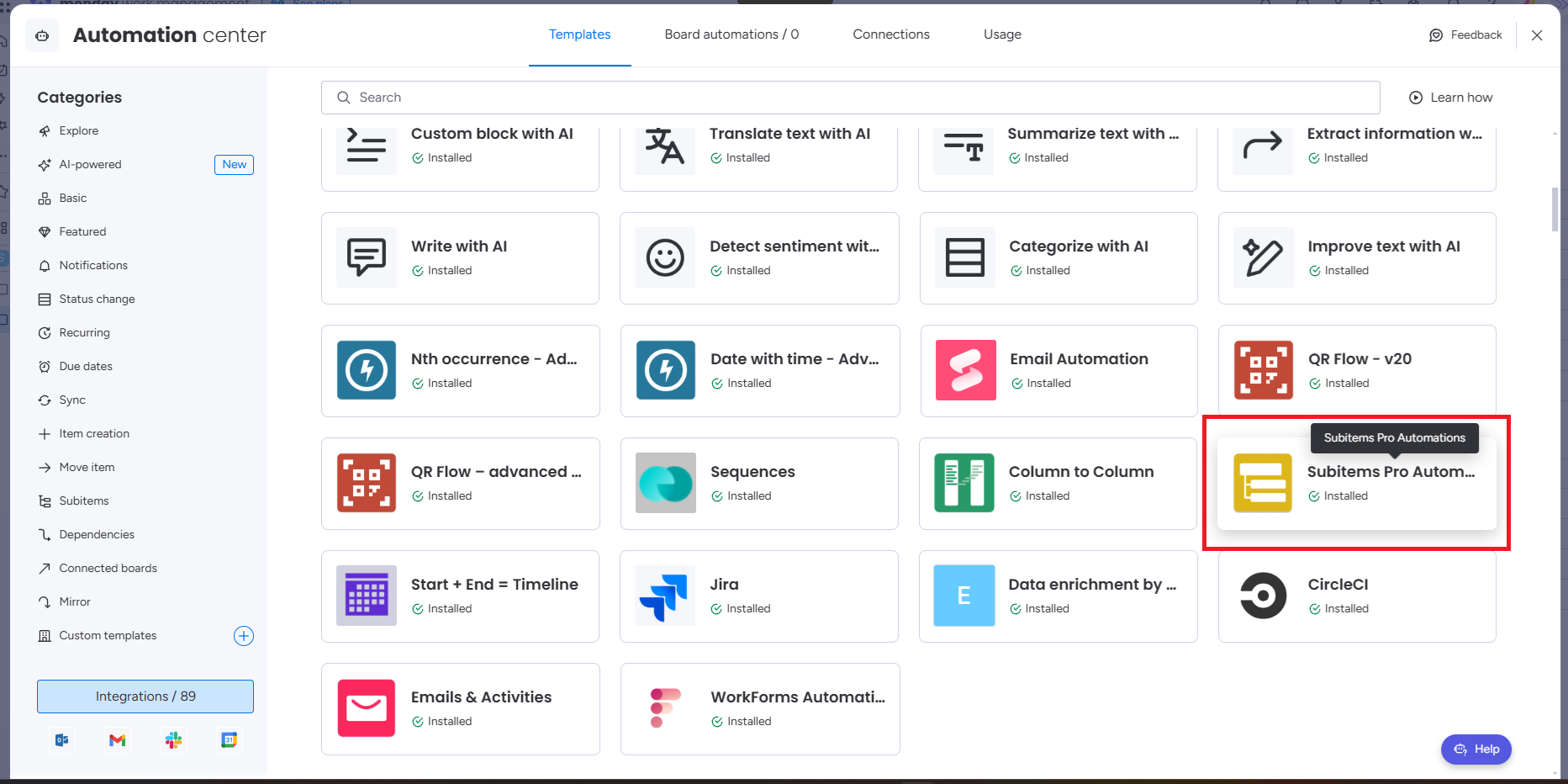Click the Detect sentiment smiley icon
This screenshot has height=784, width=1568.
[665, 257]
